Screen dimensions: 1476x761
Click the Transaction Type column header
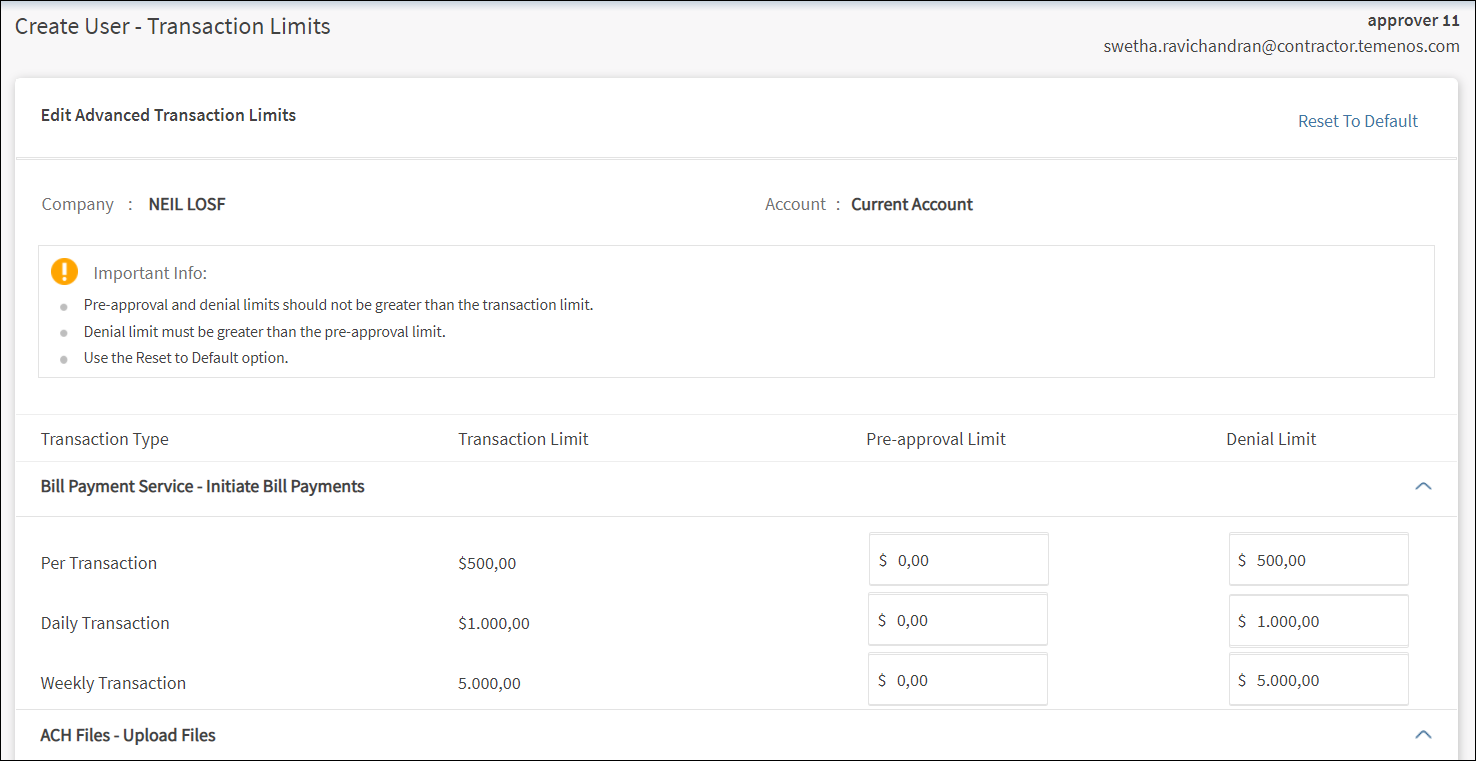105,439
